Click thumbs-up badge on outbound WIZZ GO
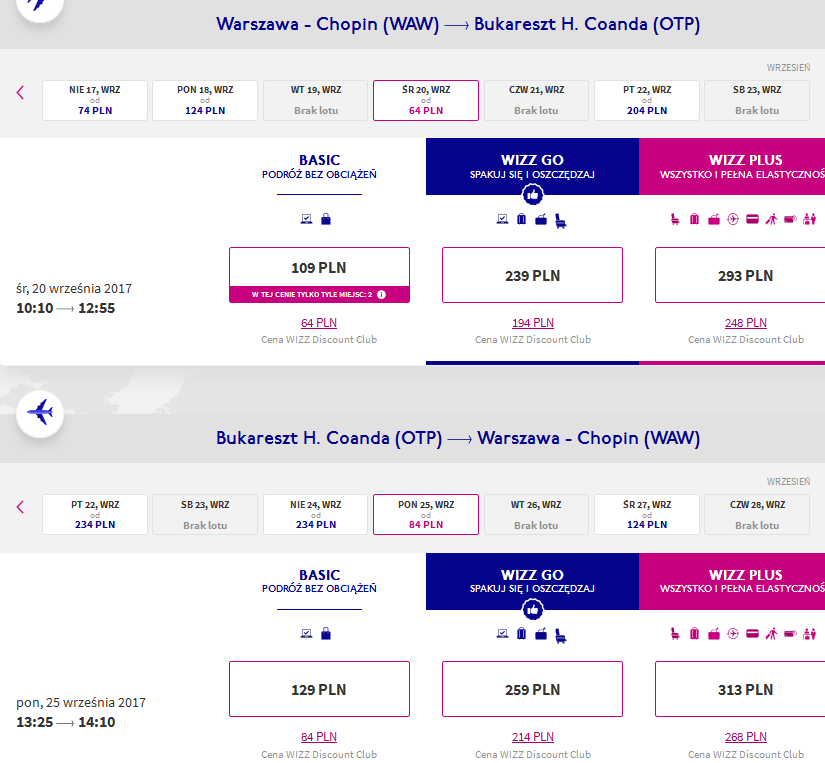Viewport: 825px width, 763px height. coord(532,195)
